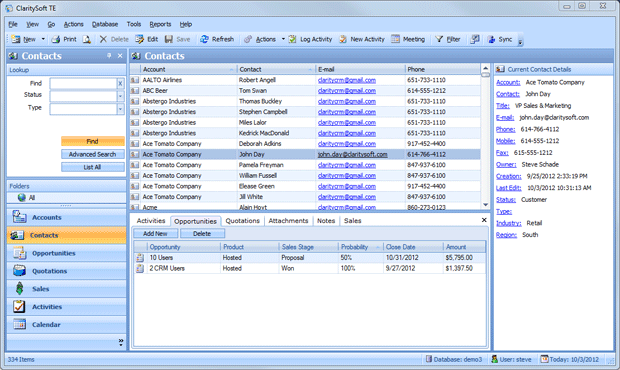Click the New record toolbar icon
620x370 pixels.
point(16,39)
